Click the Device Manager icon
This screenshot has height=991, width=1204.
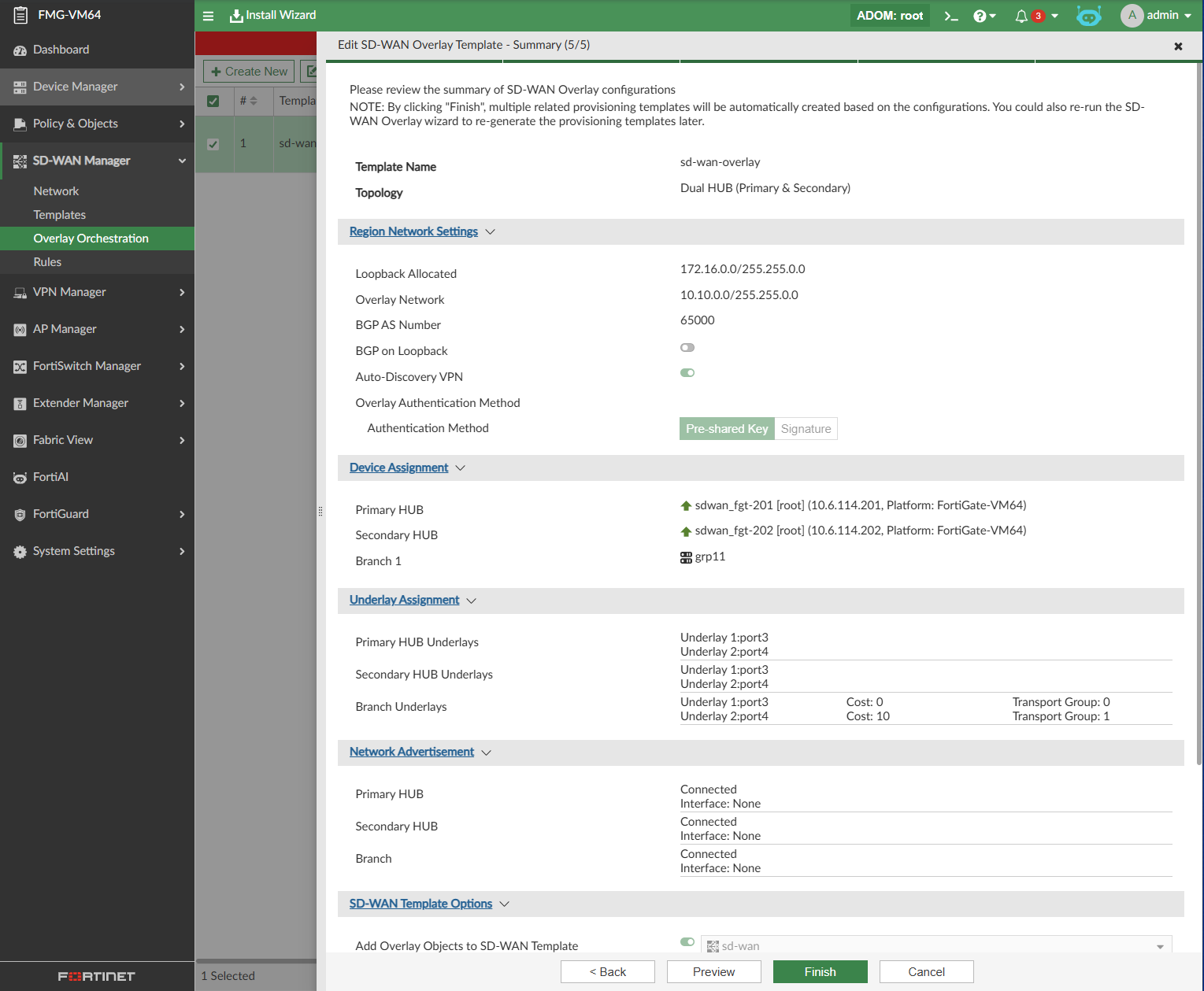tap(20, 87)
